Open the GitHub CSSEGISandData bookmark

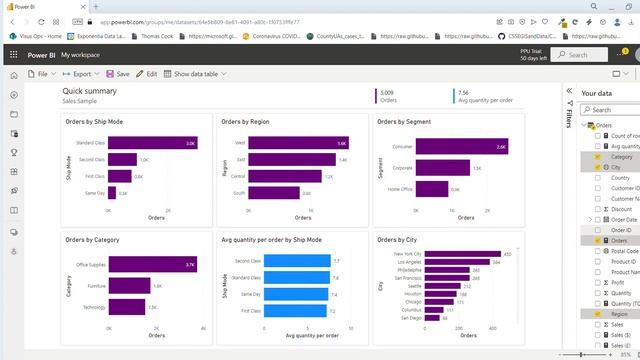[x=527, y=36]
